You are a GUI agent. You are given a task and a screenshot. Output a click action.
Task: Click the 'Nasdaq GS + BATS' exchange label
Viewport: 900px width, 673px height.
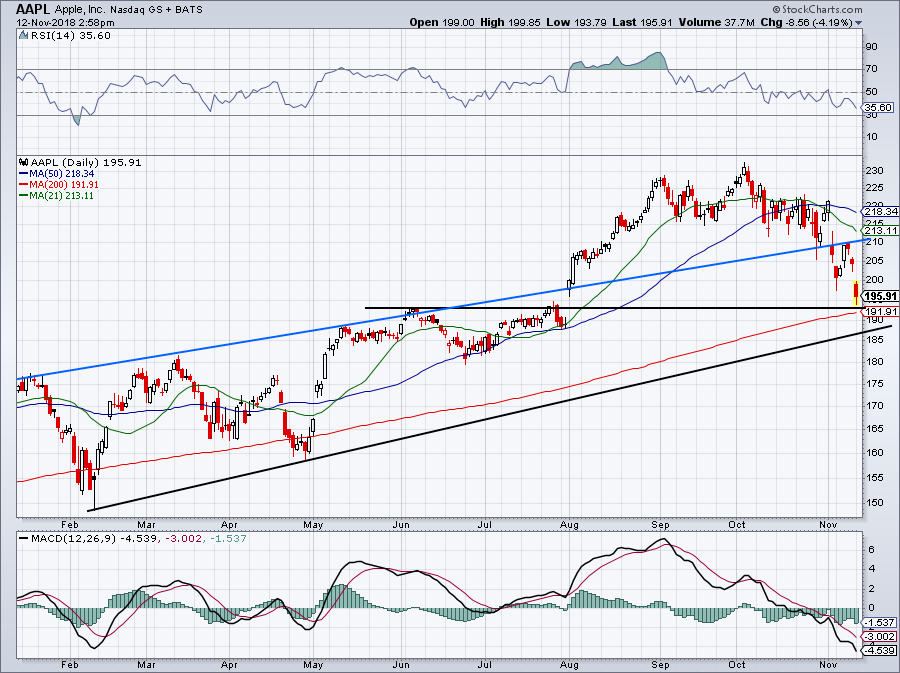157,10
